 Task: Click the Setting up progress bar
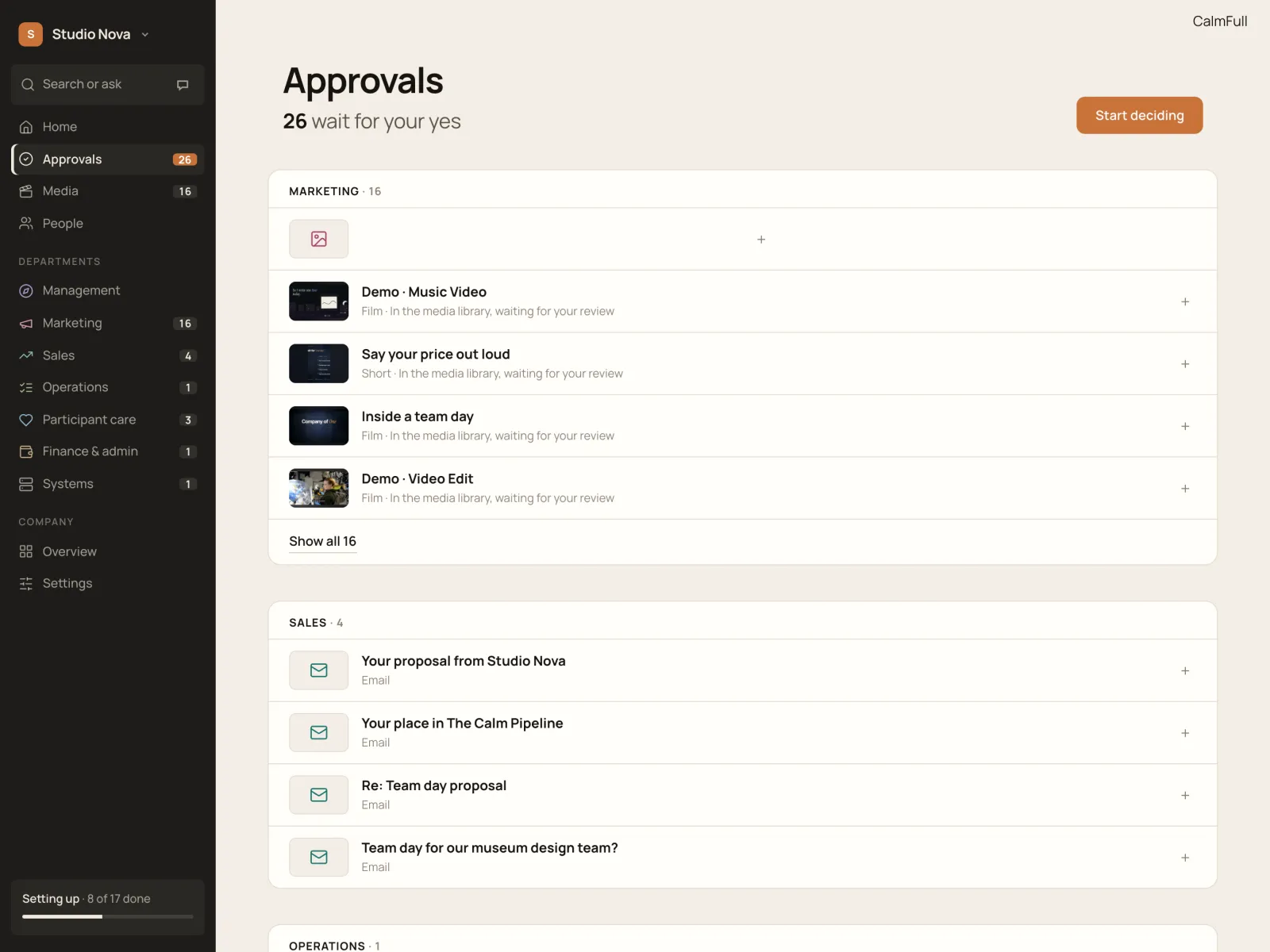108,917
